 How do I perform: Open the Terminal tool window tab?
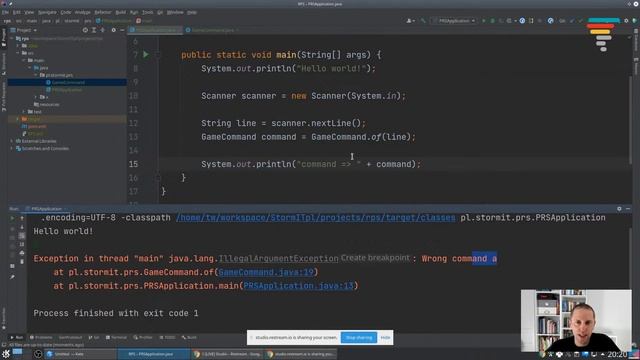[x=117, y=338]
